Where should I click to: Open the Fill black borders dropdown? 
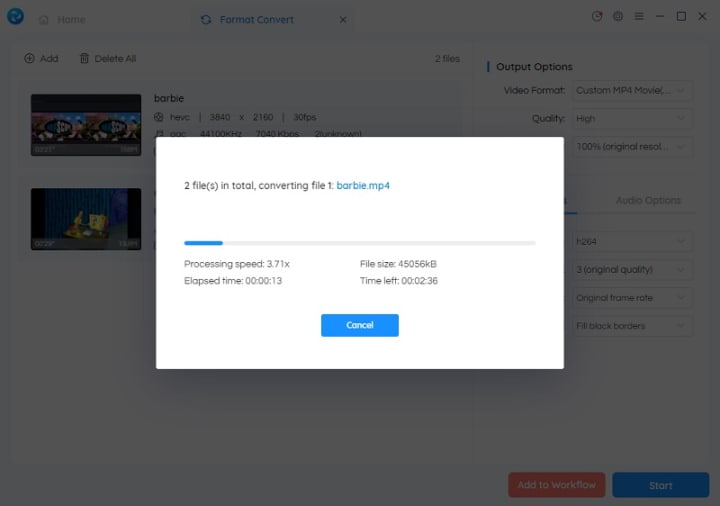tap(632, 326)
